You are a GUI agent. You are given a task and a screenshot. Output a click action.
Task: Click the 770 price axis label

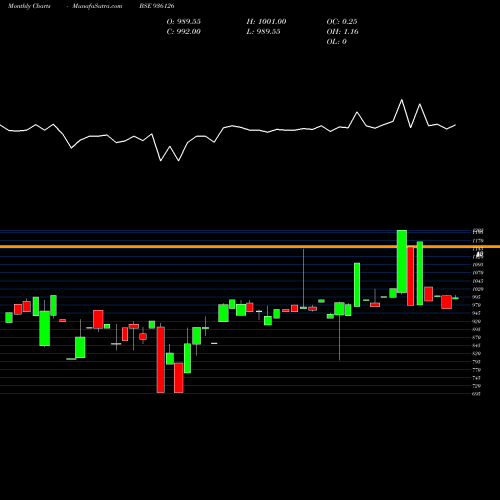[x=477, y=370]
